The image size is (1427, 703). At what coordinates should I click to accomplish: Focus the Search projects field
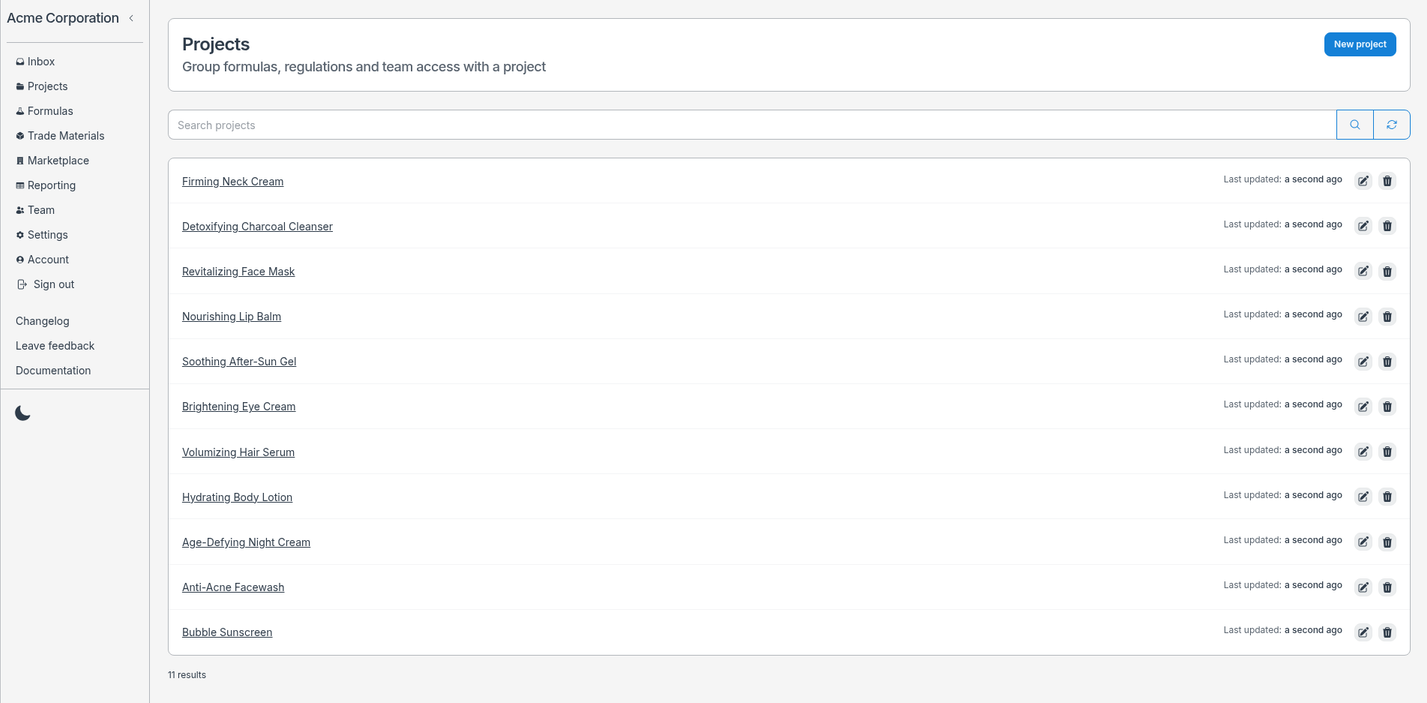[x=752, y=125]
